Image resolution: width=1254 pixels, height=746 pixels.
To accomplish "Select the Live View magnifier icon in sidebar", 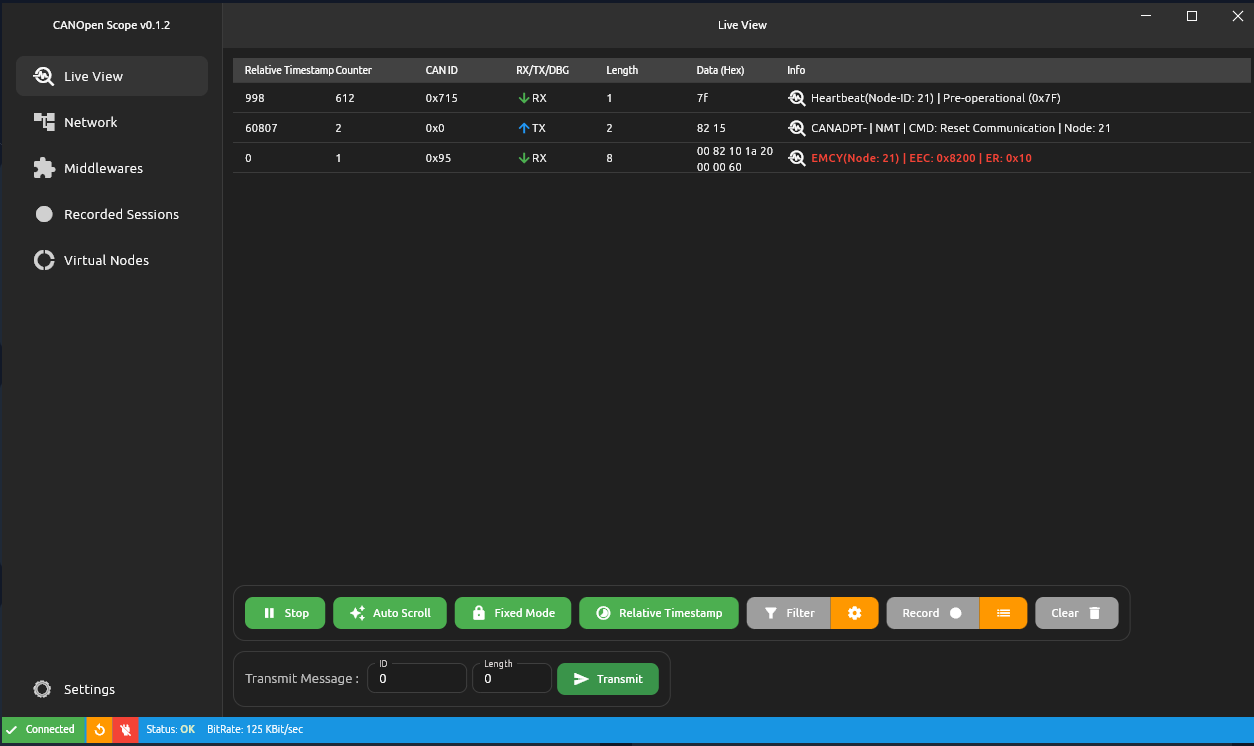I will (42, 75).
